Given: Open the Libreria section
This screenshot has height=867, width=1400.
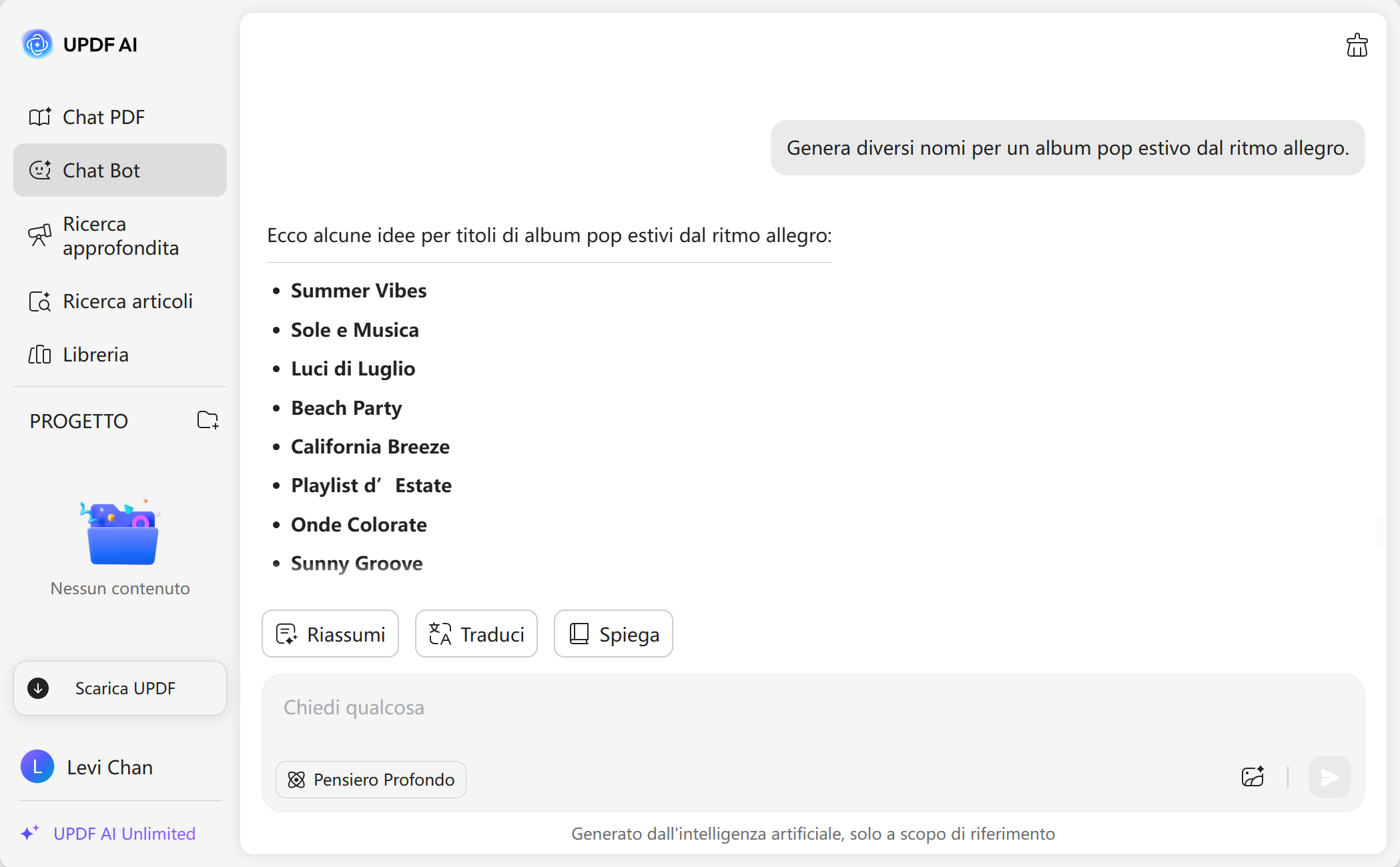Looking at the screenshot, I should 95,355.
